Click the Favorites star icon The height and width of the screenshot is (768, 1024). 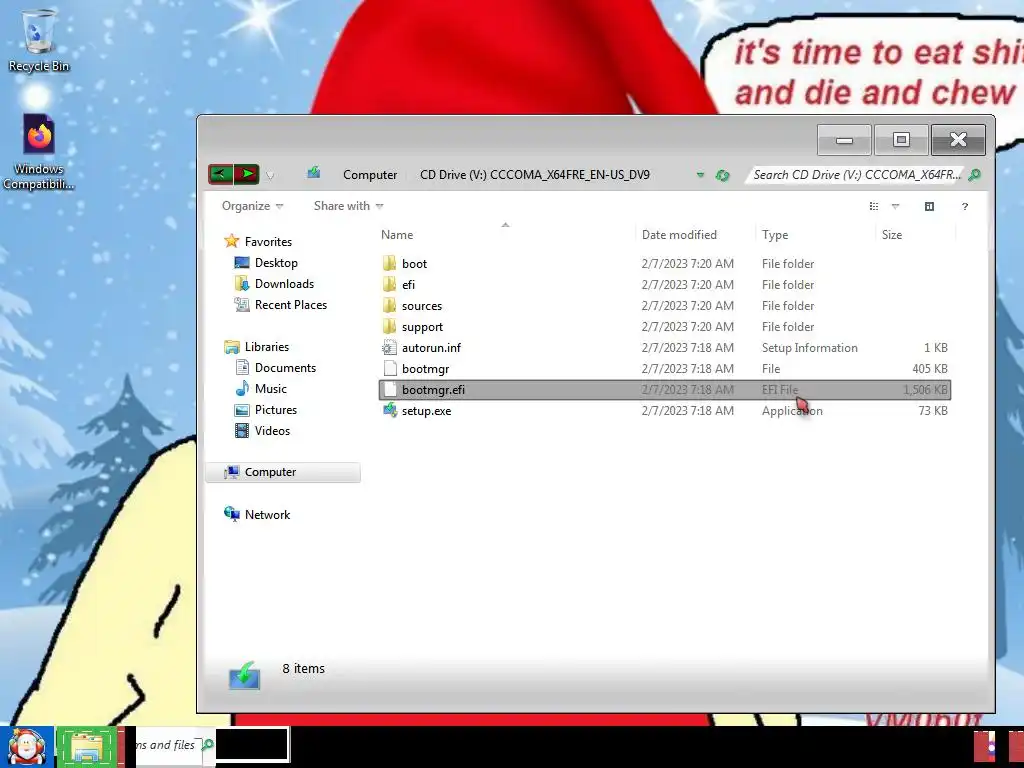tap(231, 241)
